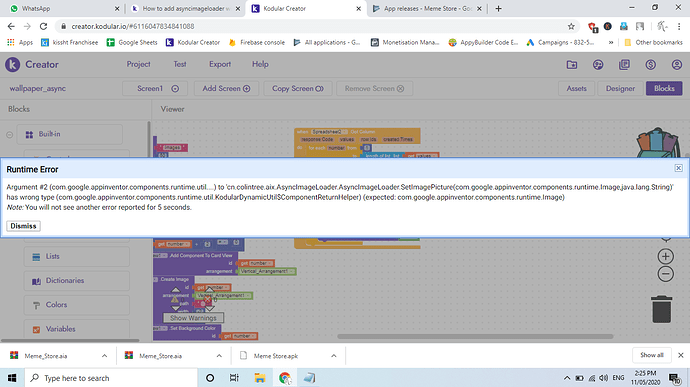Image resolution: width=690 pixels, height=387 pixels.
Task: Open the projects folder icon in header
Action: 572,65
